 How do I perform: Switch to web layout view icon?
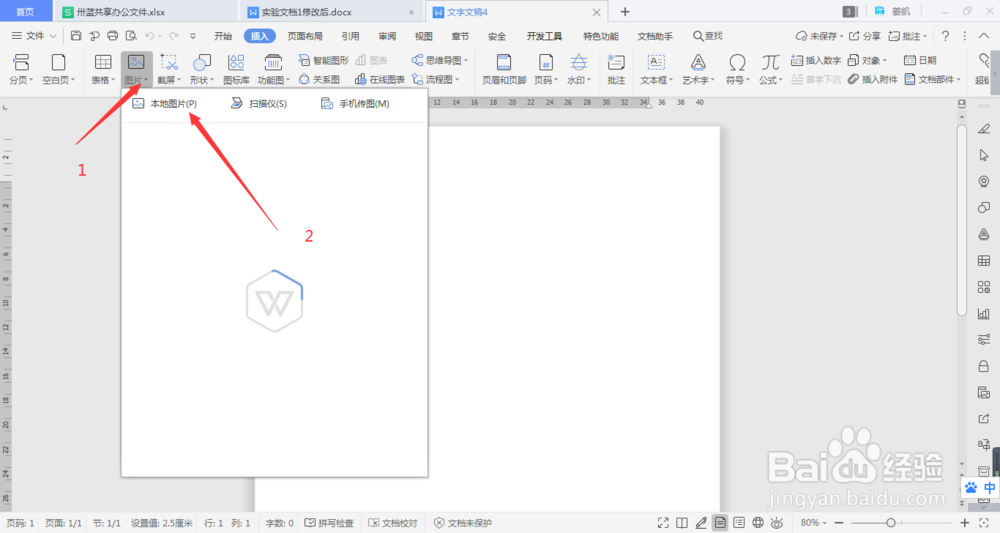coord(758,523)
